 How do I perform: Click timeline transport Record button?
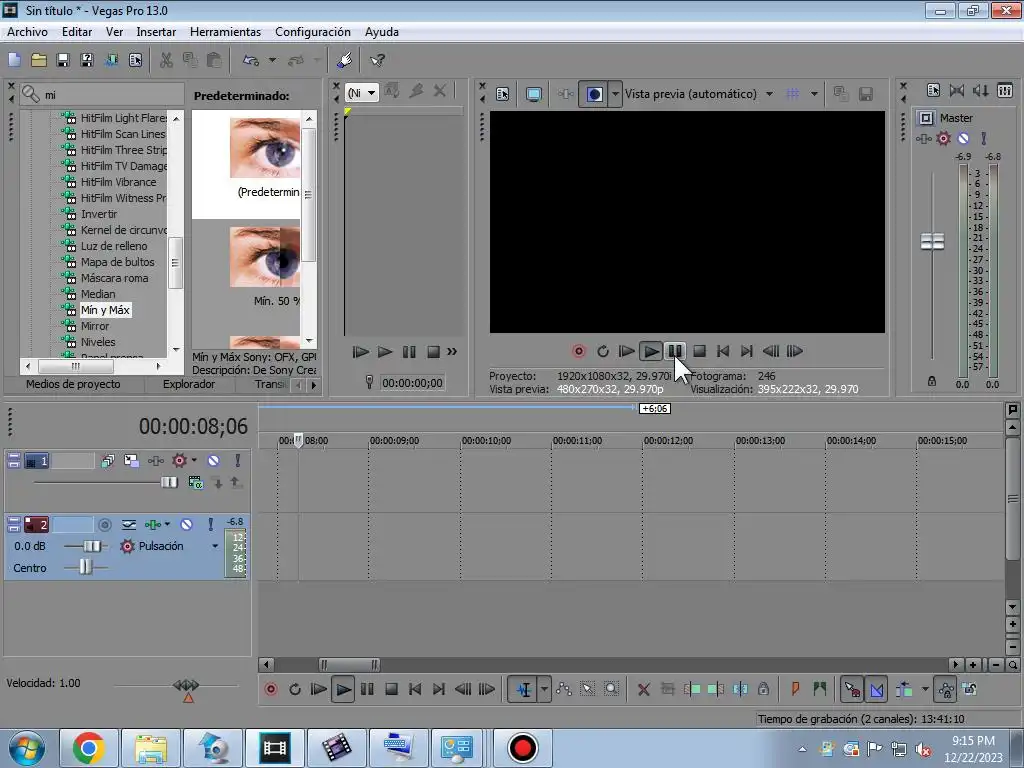(x=270, y=689)
